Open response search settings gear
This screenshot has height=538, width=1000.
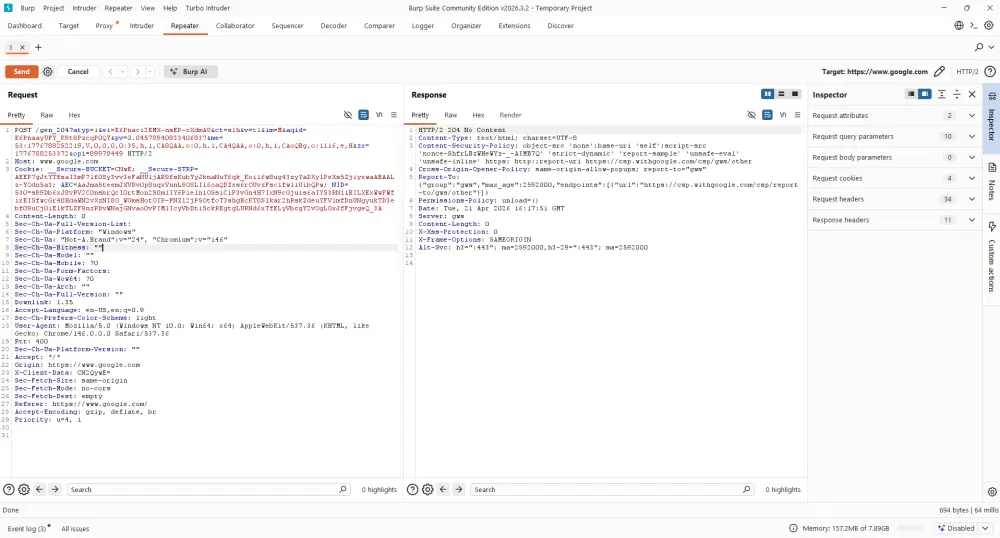427,490
